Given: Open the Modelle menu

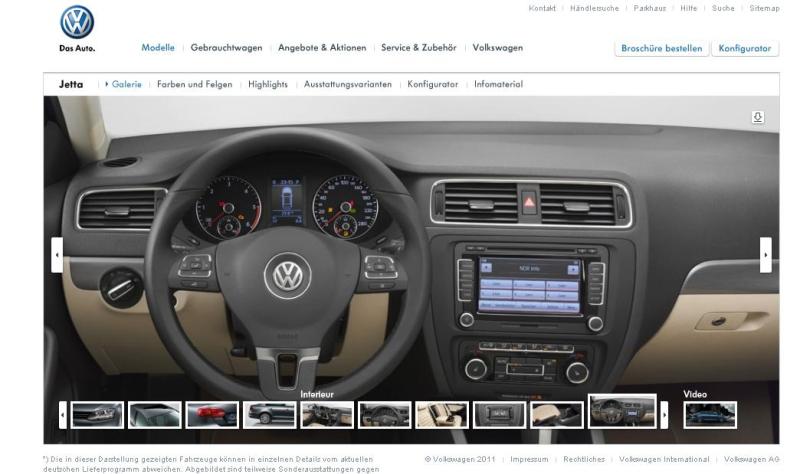Looking at the screenshot, I should (158, 47).
